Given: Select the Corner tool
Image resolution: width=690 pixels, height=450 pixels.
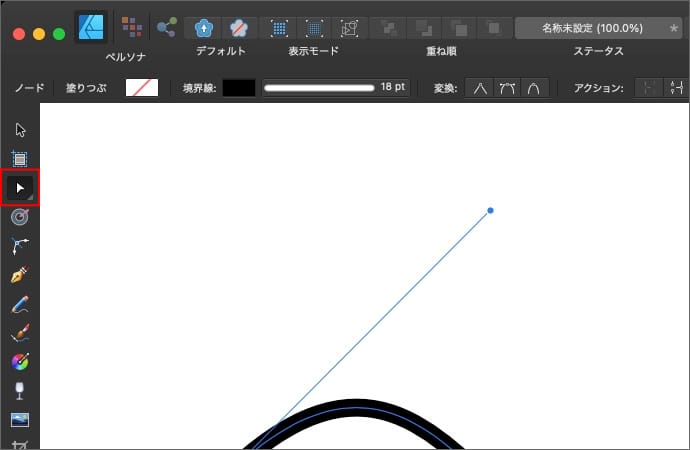Looking at the screenshot, I should pyautogui.click(x=20, y=245).
